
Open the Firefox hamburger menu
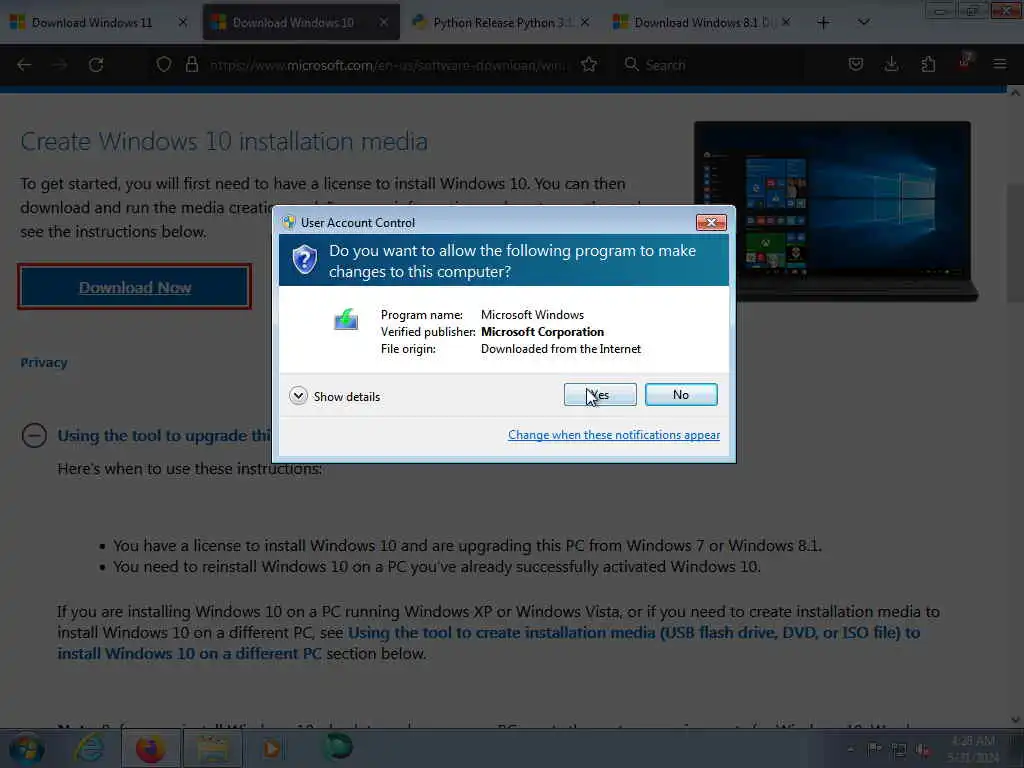(x=1000, y=64)
